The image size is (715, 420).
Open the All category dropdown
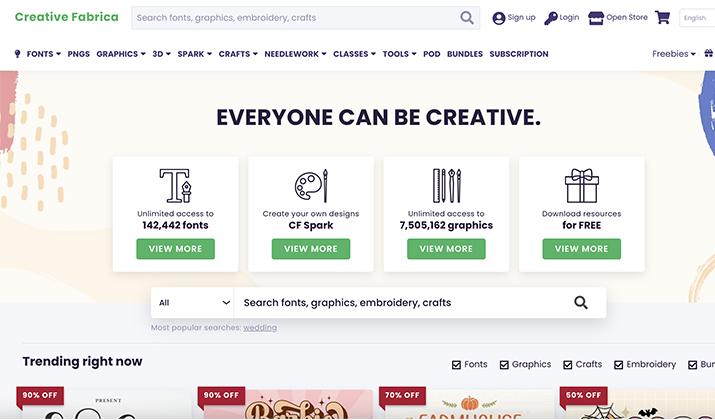(192, 302)
